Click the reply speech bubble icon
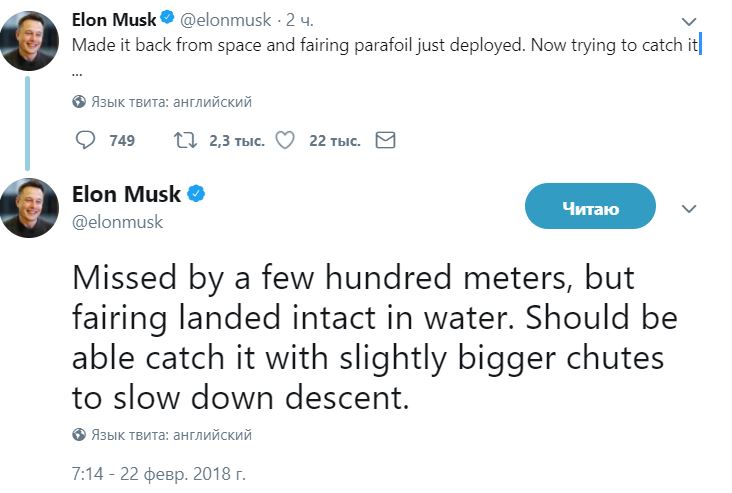The image size is (732, 493). pos(85,140)
